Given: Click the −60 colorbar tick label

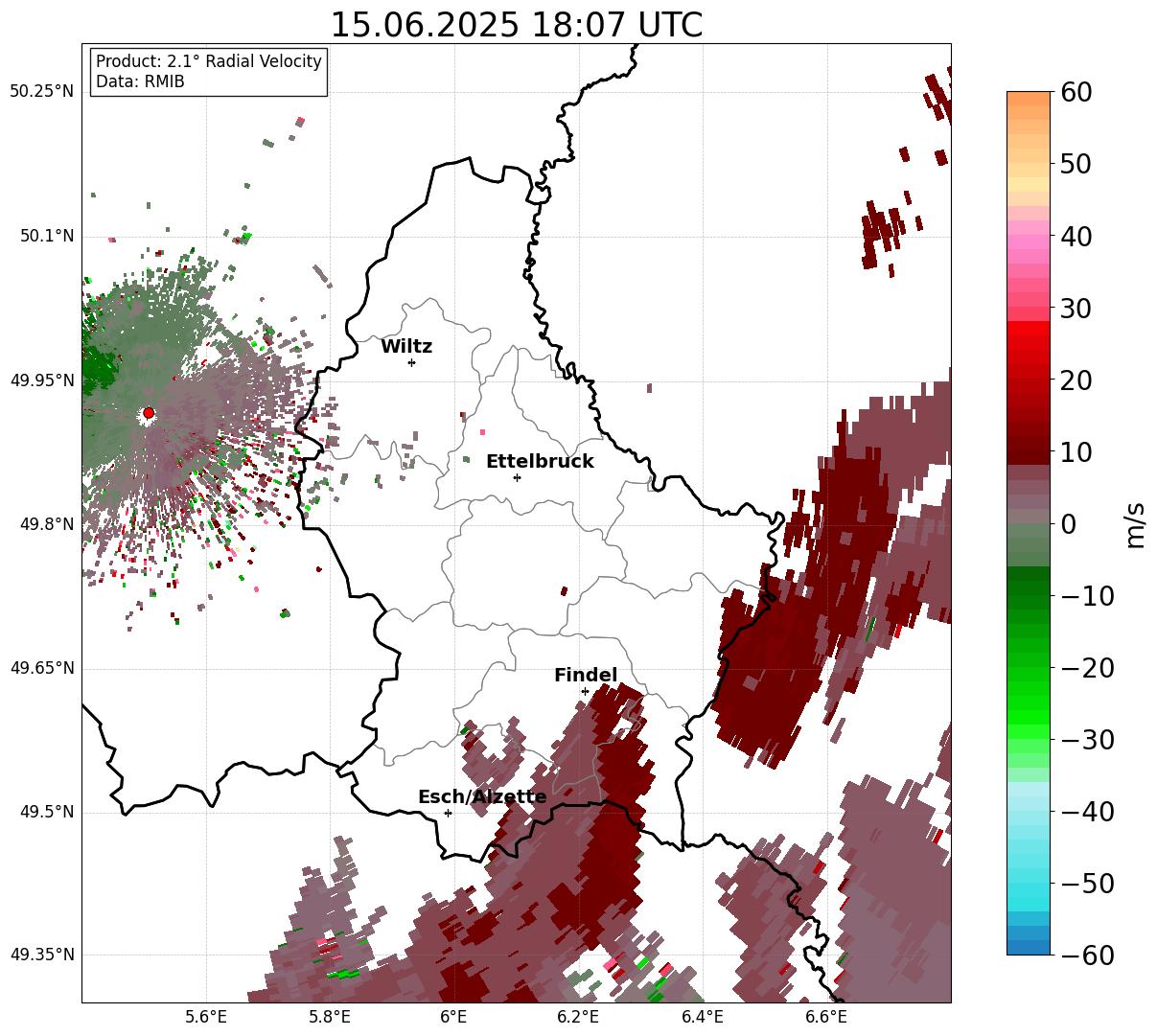Looking at the screenshot, I should pyautogui.click(x=1088, y=955).
